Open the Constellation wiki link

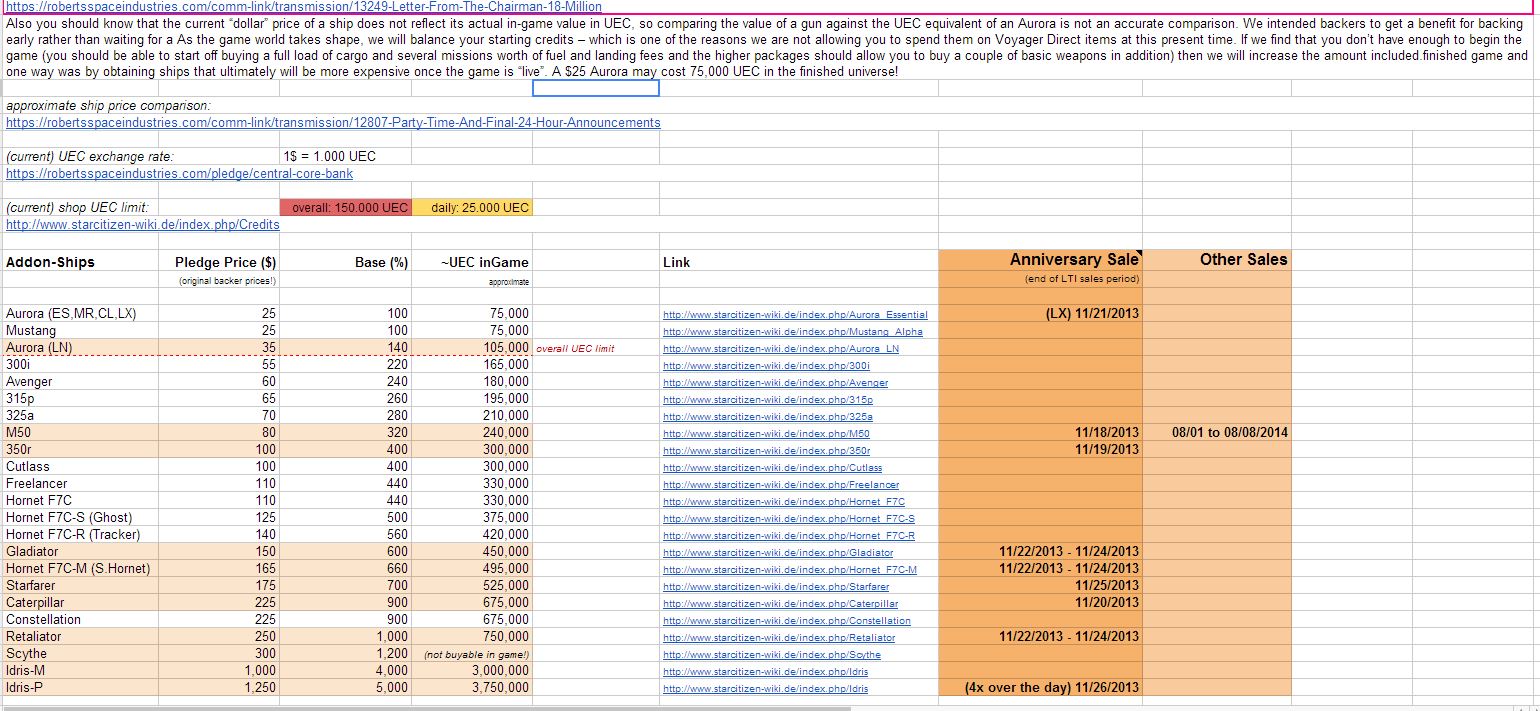(x=787, y=620)
